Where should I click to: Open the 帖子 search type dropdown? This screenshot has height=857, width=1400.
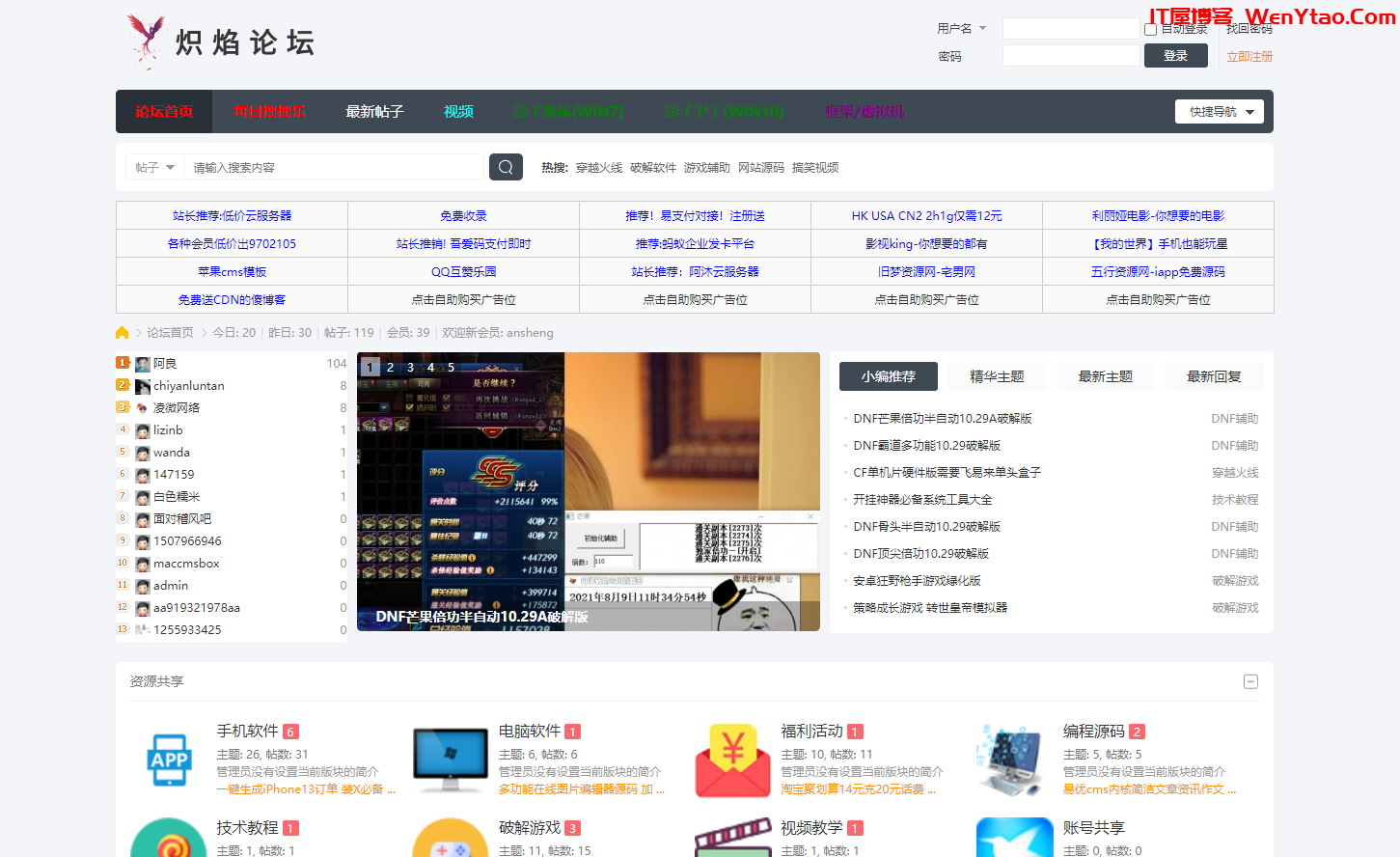click(x=154, y=167)
